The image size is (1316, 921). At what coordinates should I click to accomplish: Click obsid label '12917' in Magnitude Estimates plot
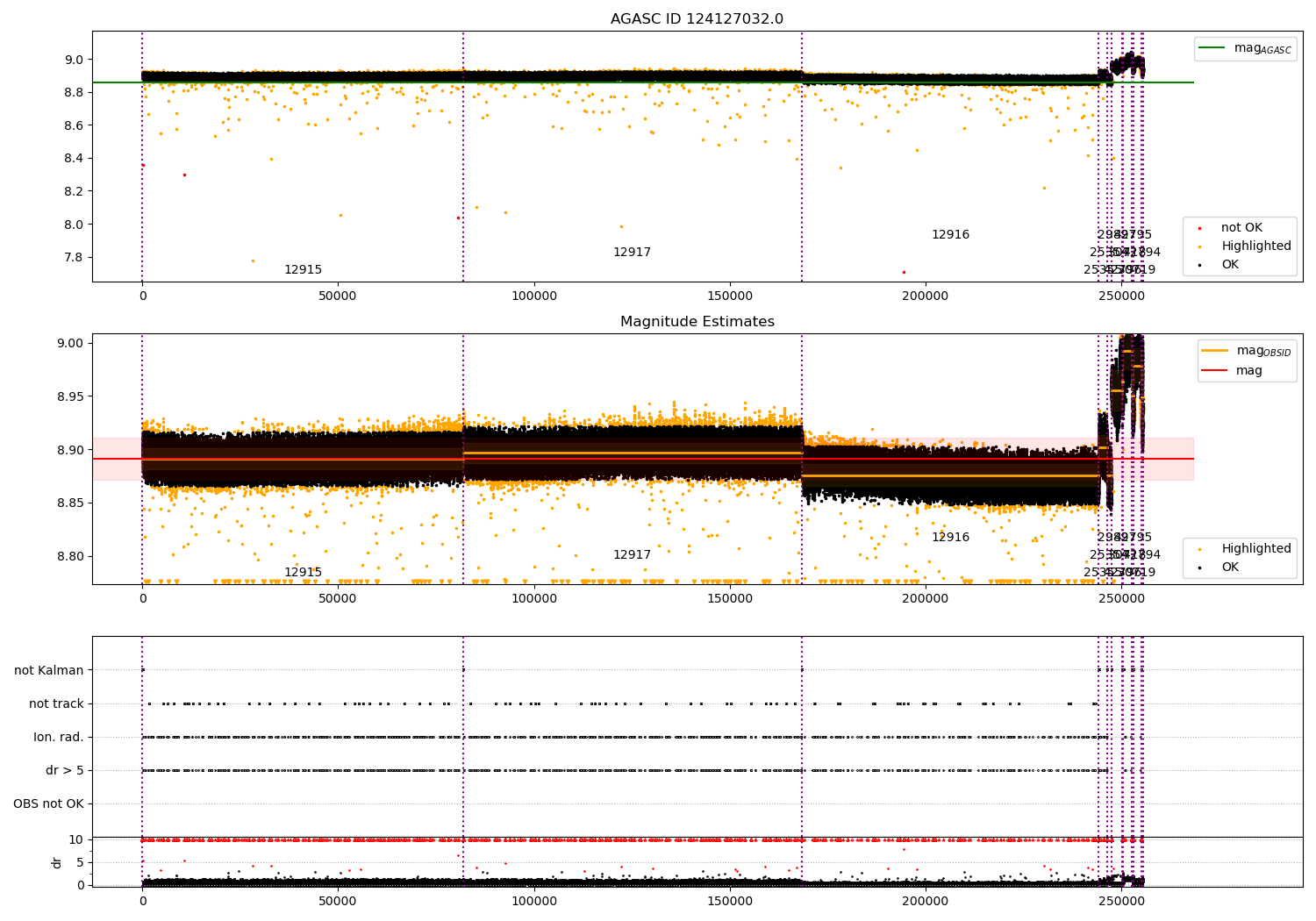pos(632,555)
